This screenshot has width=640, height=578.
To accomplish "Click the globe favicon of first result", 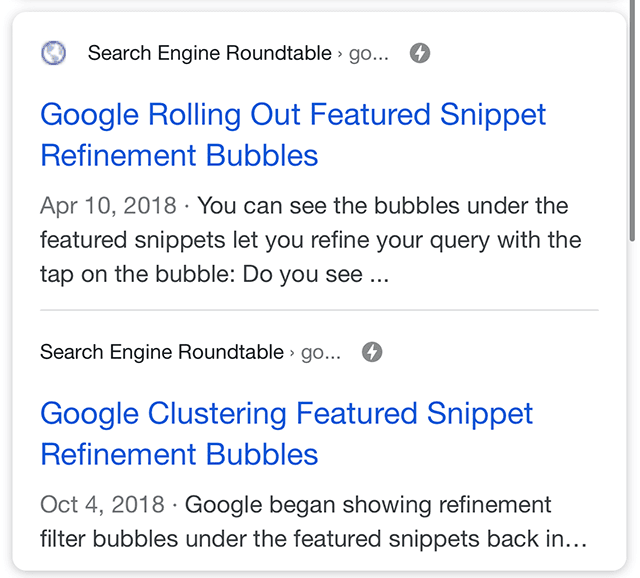I will pos(54,53).
